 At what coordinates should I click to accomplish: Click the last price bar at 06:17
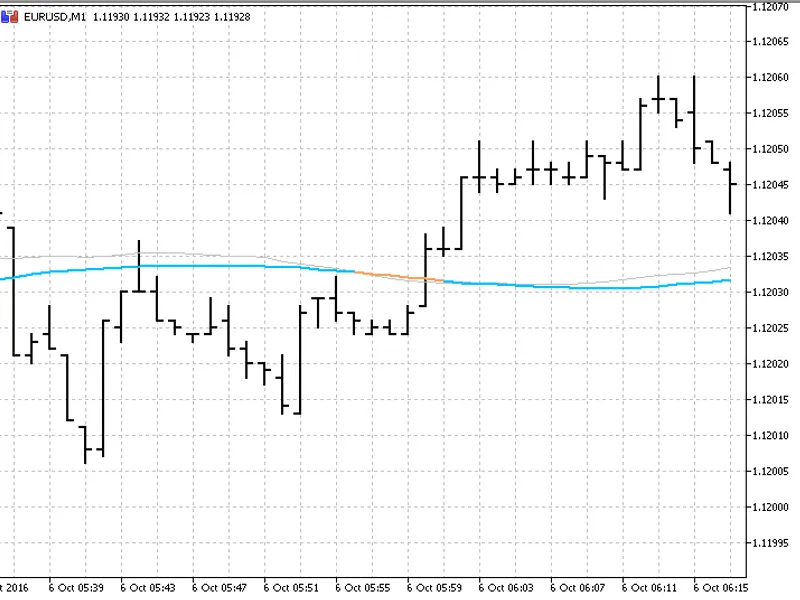(731, 188)
